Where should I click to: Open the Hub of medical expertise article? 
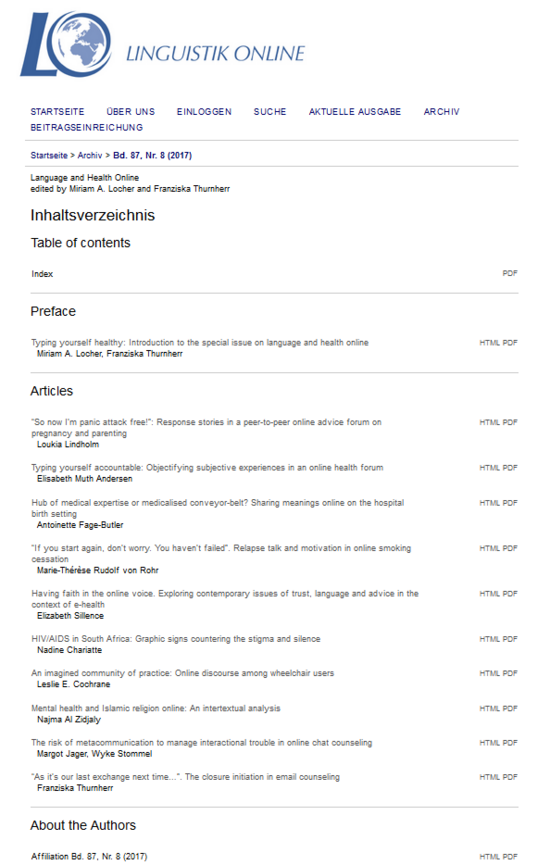[218, 508]
